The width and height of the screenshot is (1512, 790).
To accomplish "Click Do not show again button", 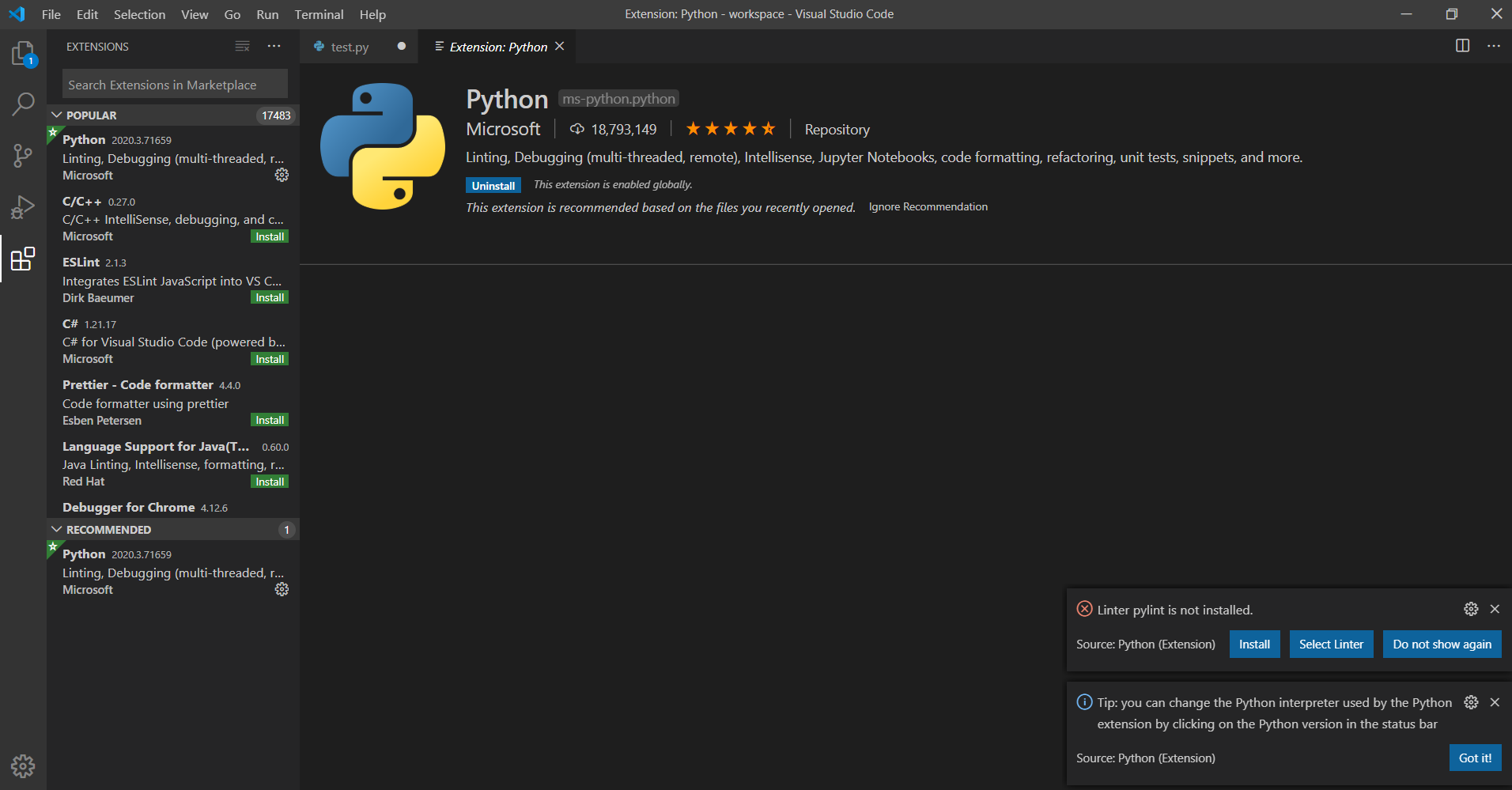I will pos(1442,644).
